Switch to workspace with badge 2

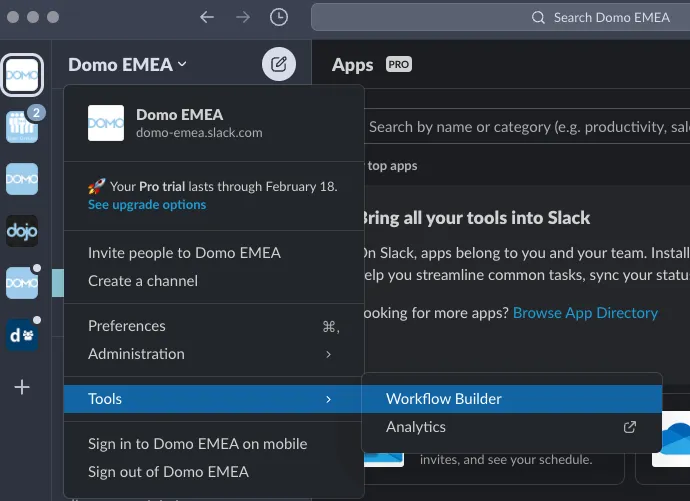coord(22,126)
